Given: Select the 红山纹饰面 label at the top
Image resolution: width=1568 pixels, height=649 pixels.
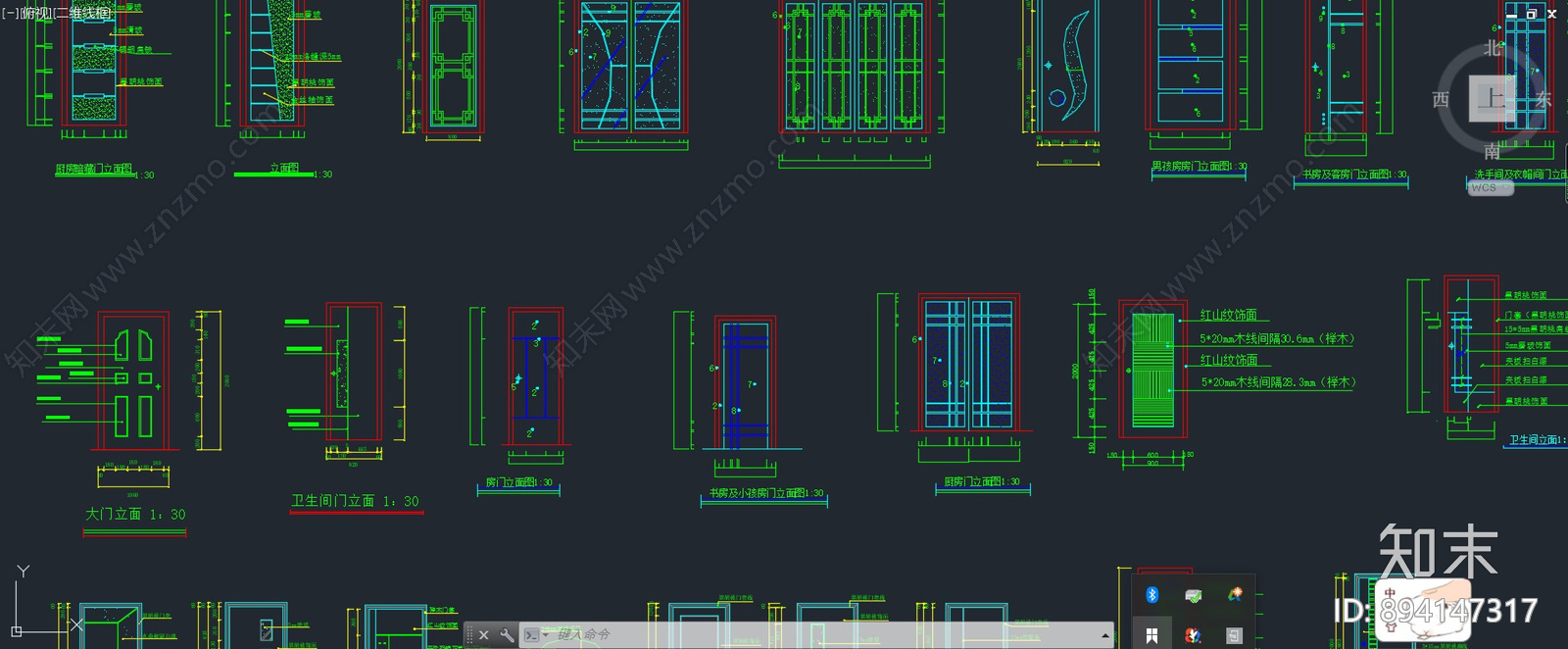Looking at the screenshot, I should tap(1229, 315).
